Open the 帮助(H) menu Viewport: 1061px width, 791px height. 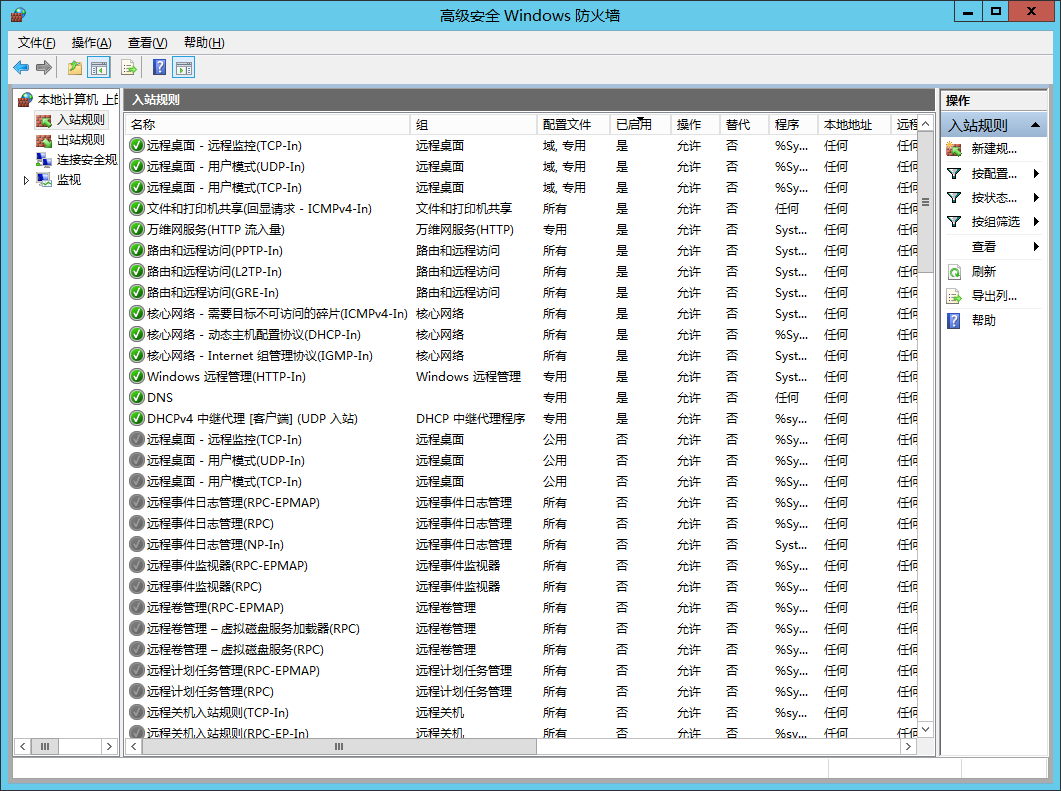coord(204,43)
